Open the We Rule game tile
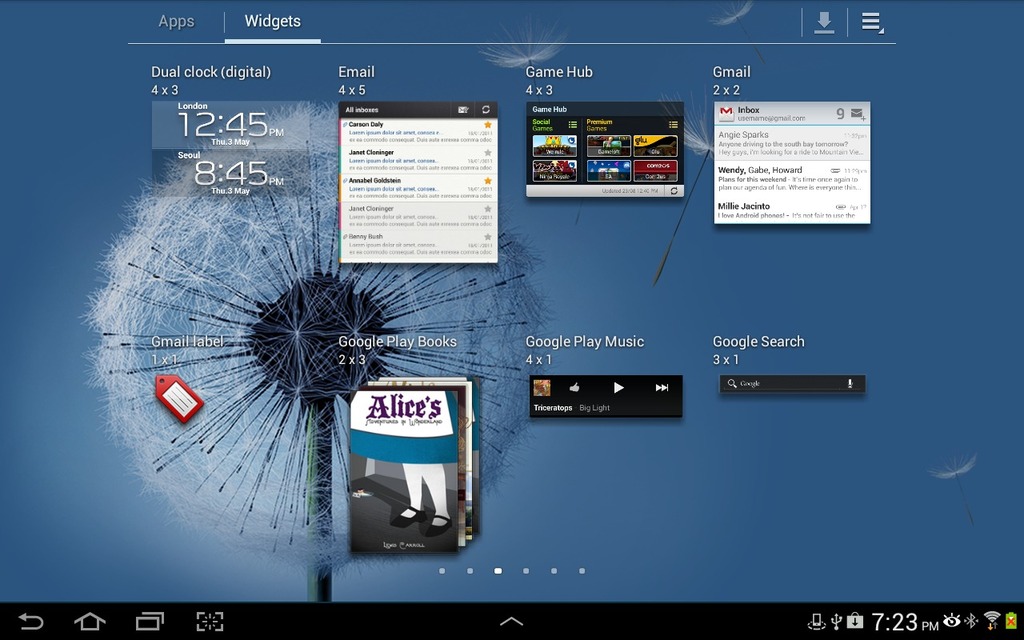Viewport: 1024px width, 640px height. click(x=555, y=146)
